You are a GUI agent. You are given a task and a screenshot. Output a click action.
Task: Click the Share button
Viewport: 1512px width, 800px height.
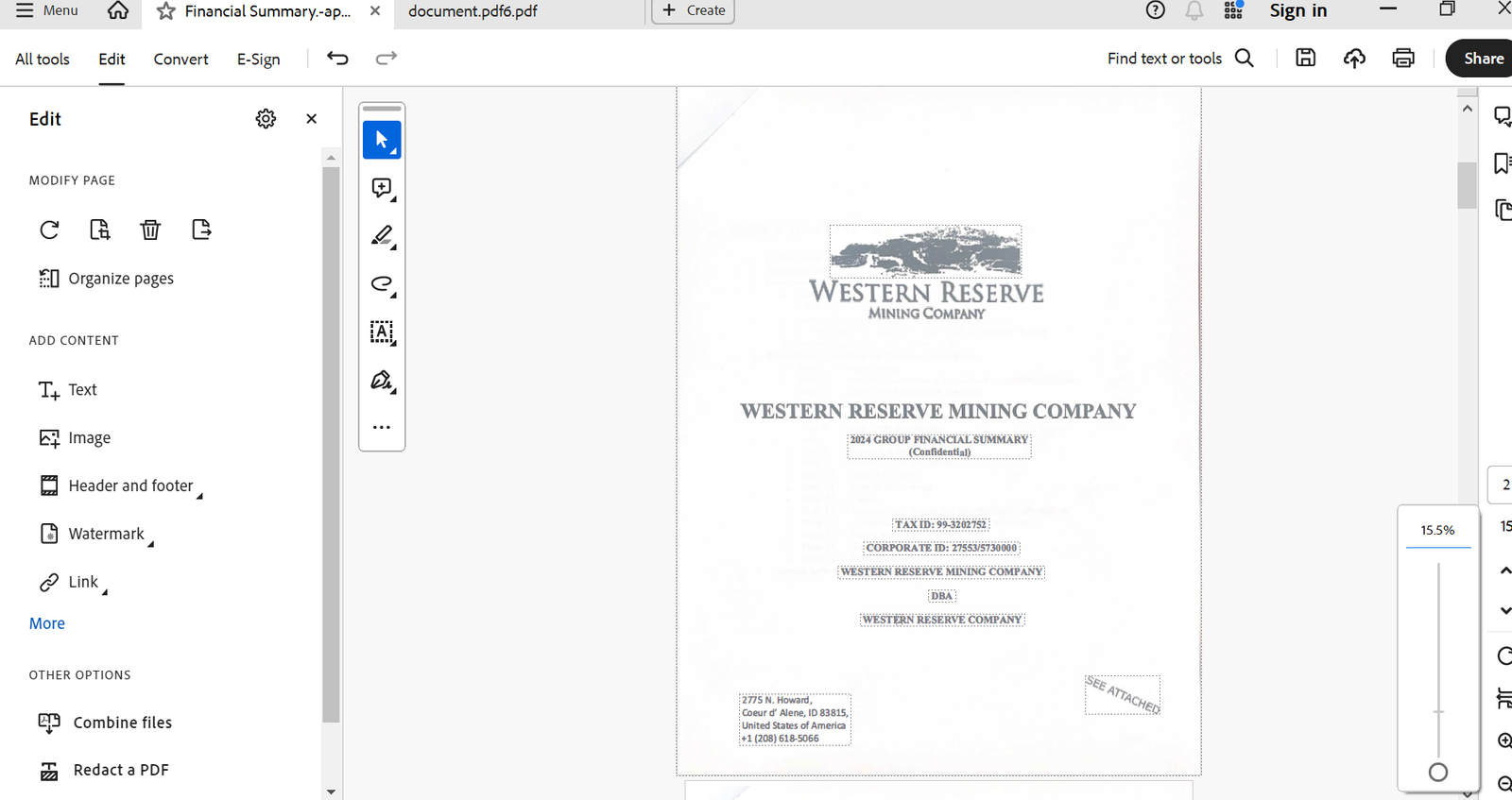(1481, 59)
